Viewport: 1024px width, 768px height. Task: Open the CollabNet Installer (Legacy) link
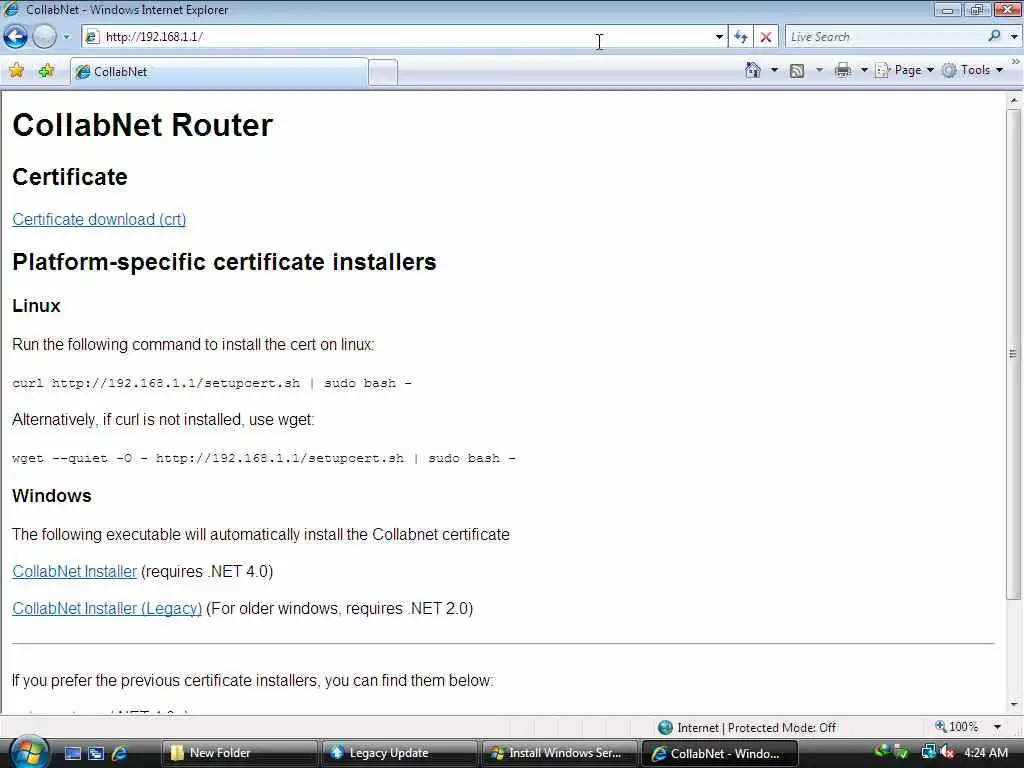pos(107,608)
